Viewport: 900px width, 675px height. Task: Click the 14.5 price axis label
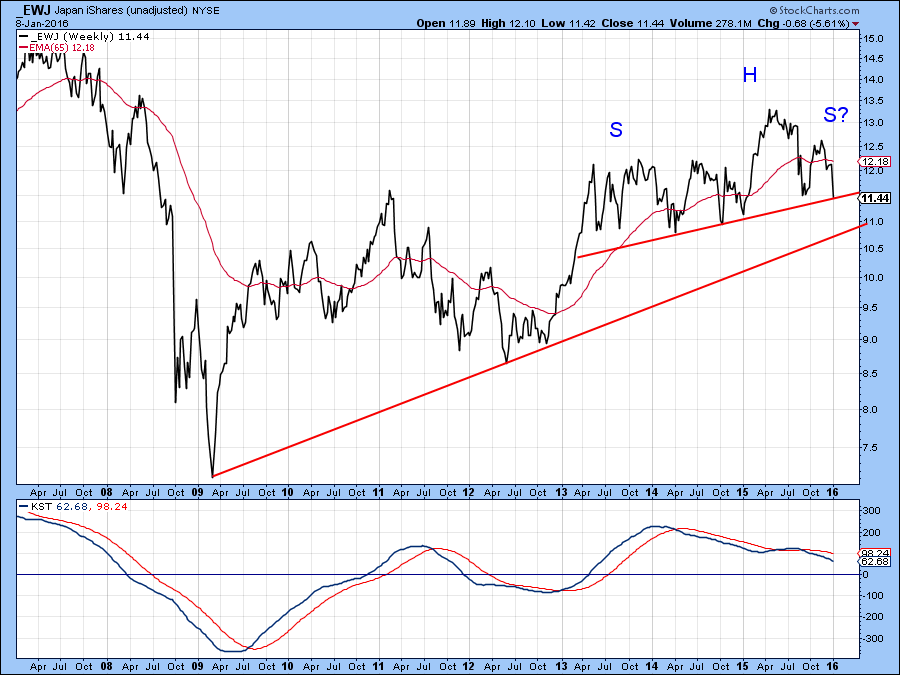[872, 59]
